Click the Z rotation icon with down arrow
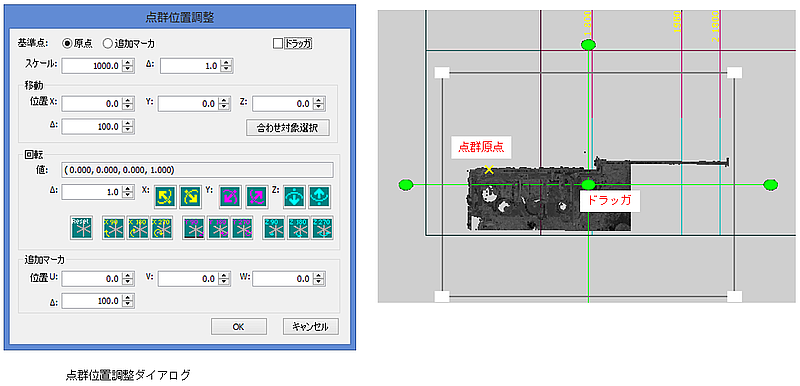The width and height of the screenshot is (800, 386). pyautogui.click(x=295, y=196)
